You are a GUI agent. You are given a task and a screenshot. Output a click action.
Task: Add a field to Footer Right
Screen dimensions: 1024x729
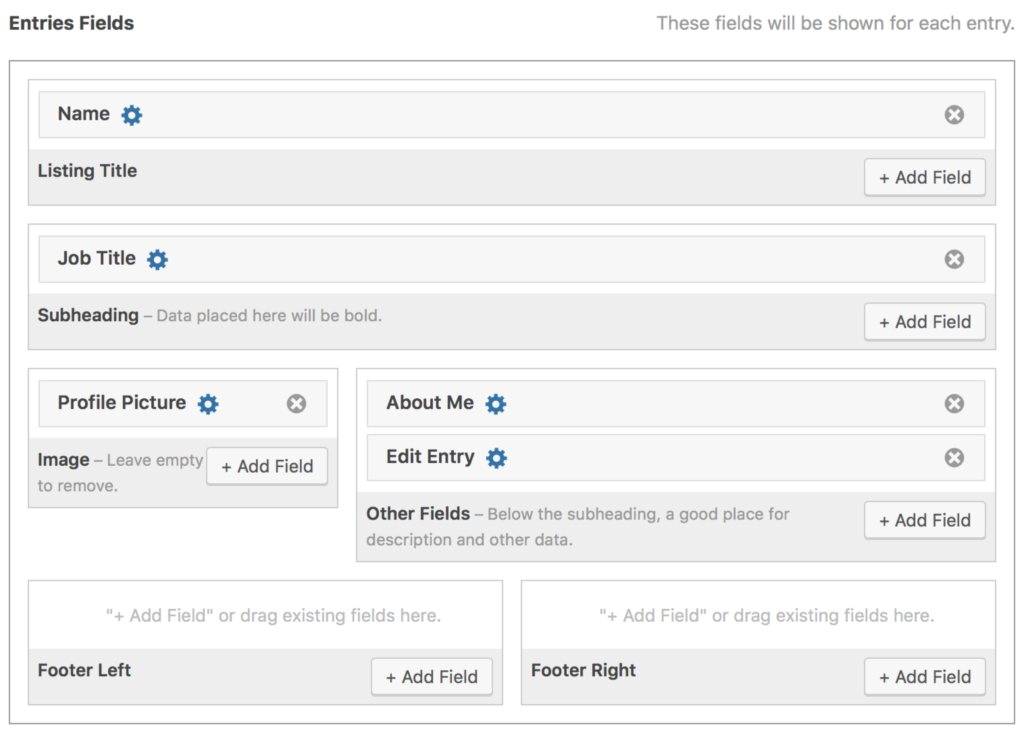pos(925,677)
